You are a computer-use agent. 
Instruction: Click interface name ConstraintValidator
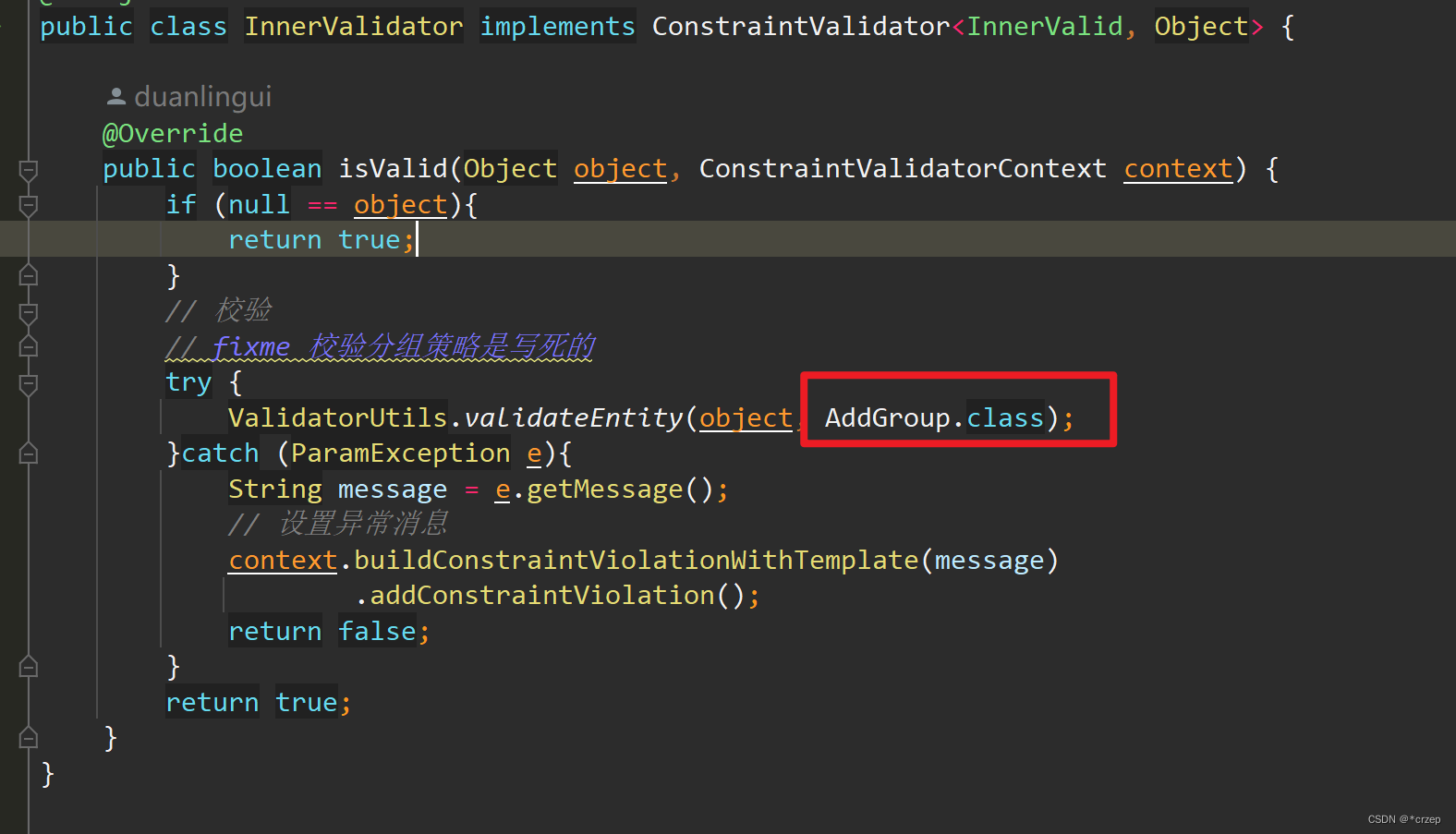click(801, 27)
